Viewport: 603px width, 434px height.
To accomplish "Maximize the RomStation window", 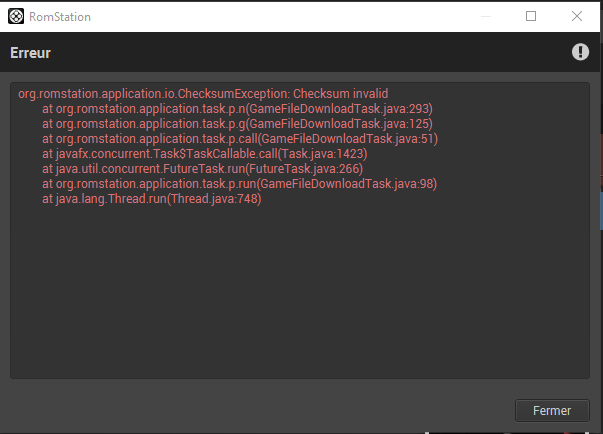I will (531, 16).
